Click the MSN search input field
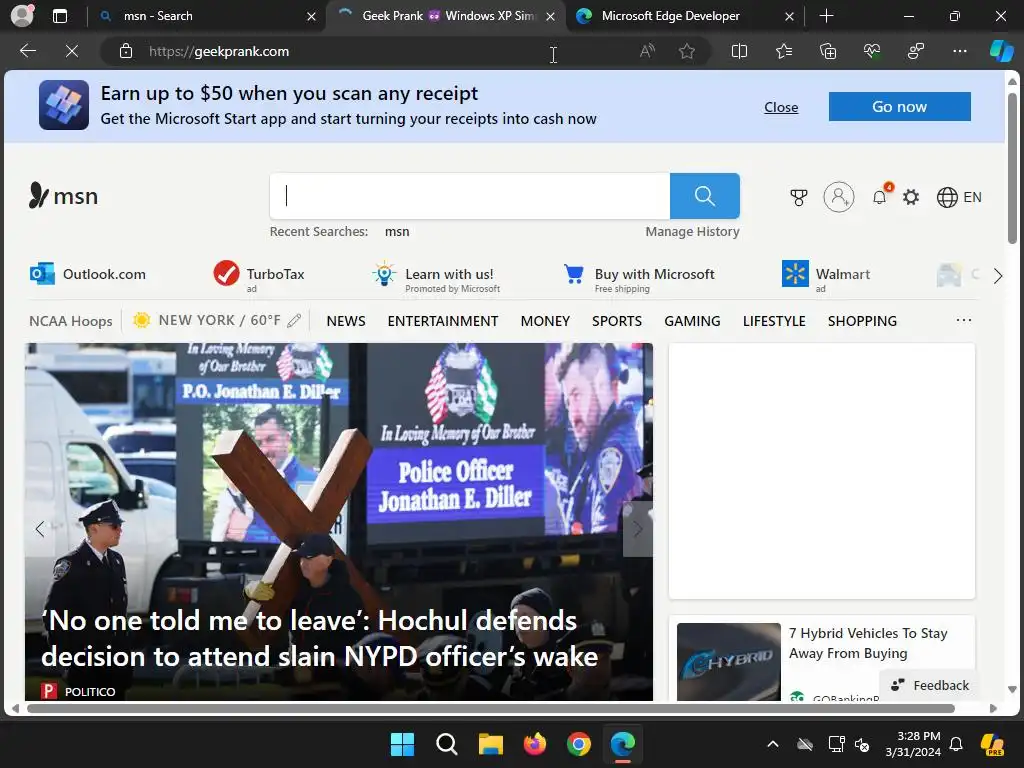The height and width of the screenshot is (768, 1024). [x=470, y=196]
